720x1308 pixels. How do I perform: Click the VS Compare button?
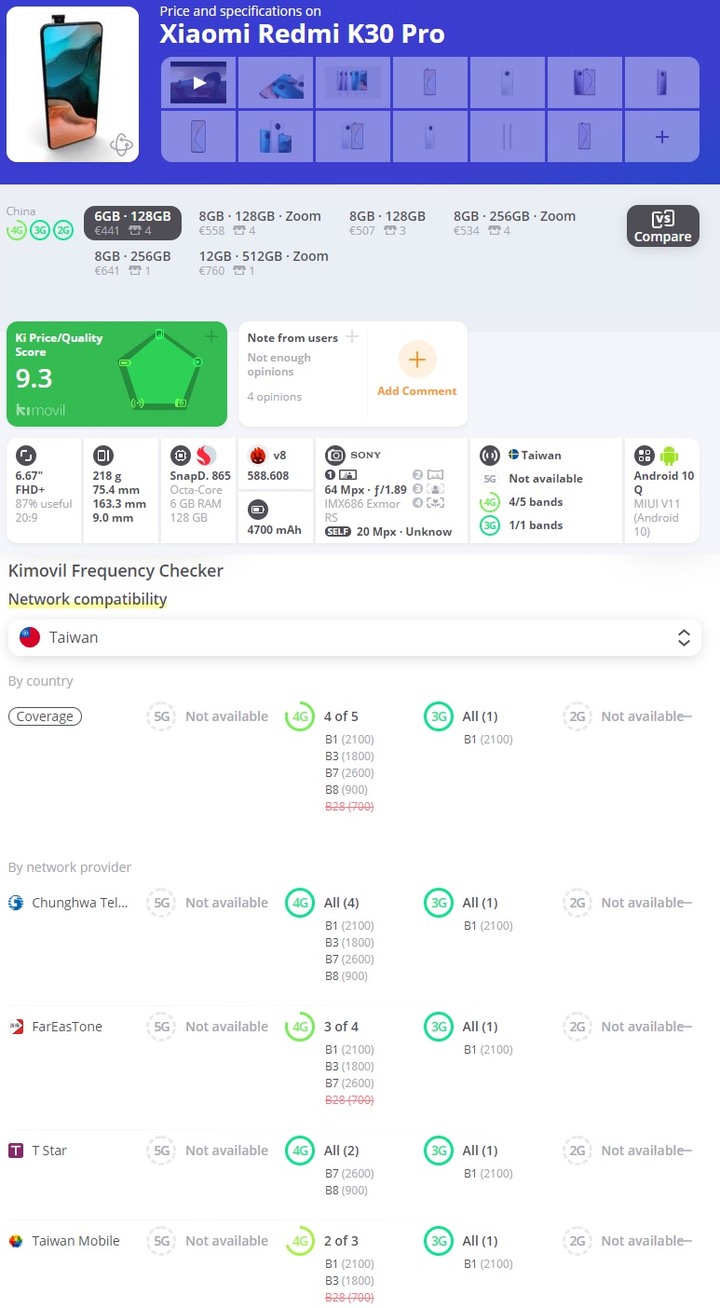click(x=663, y=226)
